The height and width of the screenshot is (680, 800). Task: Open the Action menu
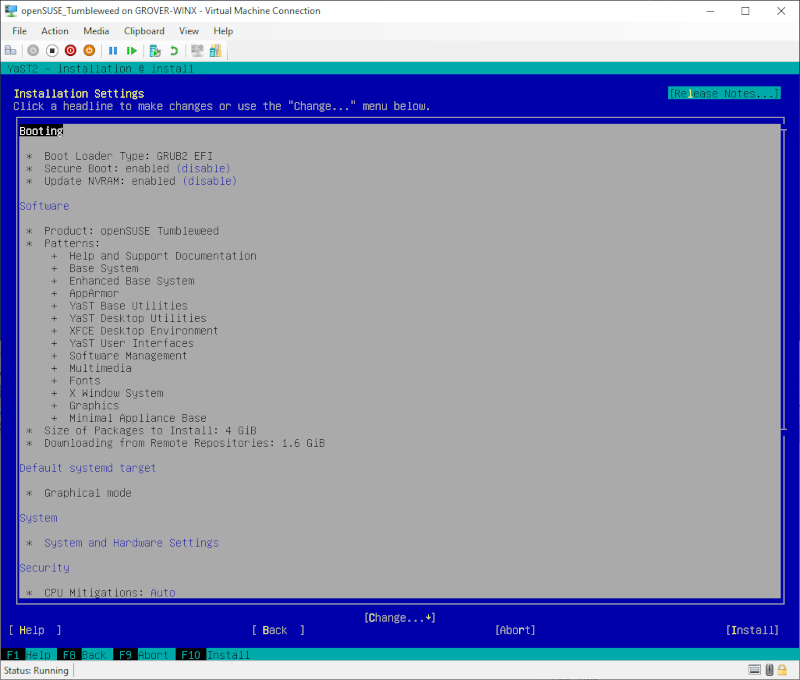click(55, 31)
